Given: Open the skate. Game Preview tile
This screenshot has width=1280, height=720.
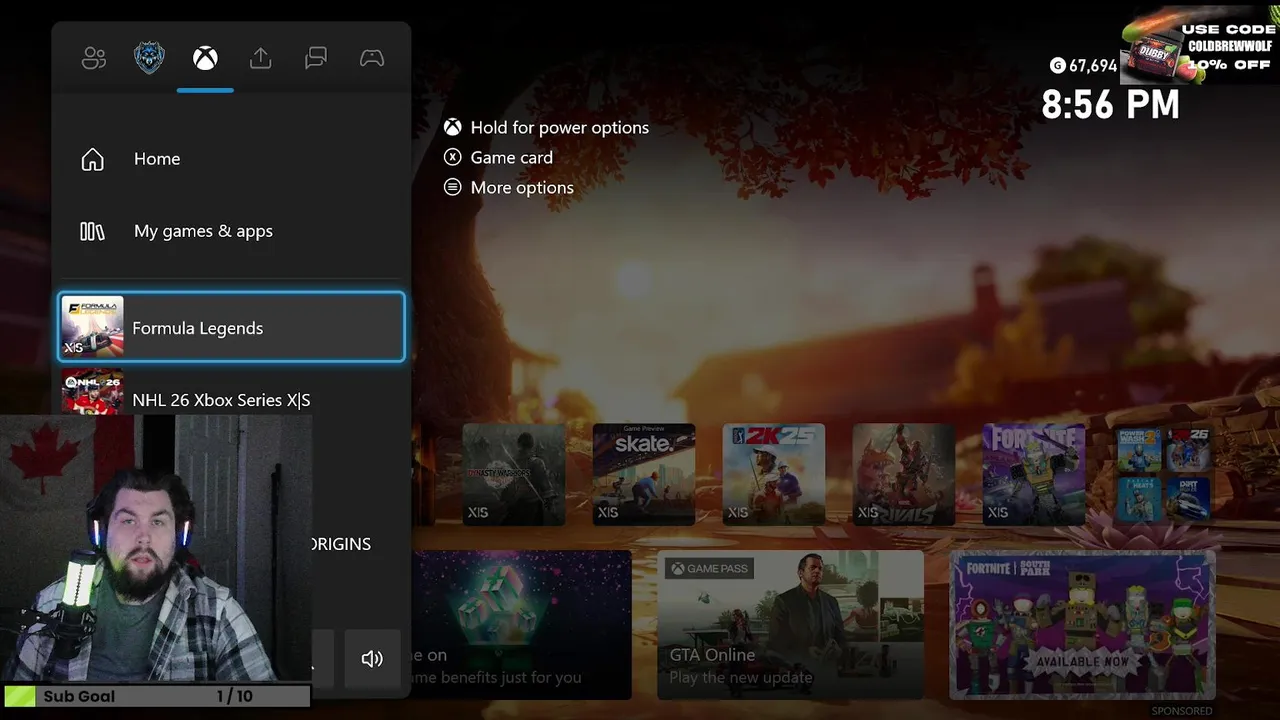Looking at the screenshot, I should (x=644, y=474).
